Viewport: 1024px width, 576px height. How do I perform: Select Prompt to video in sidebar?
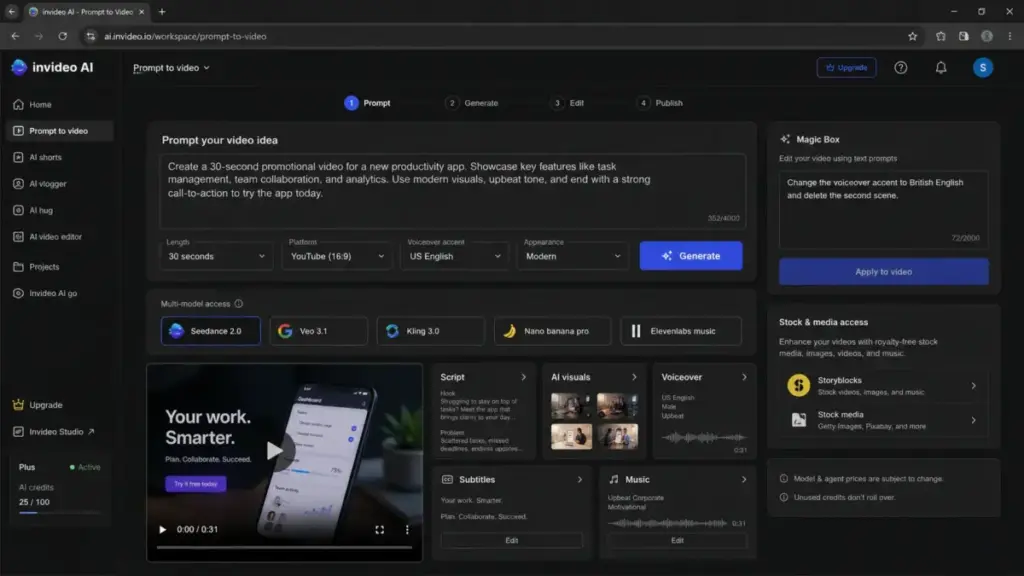pyautogui.click(x=59, y=131)
